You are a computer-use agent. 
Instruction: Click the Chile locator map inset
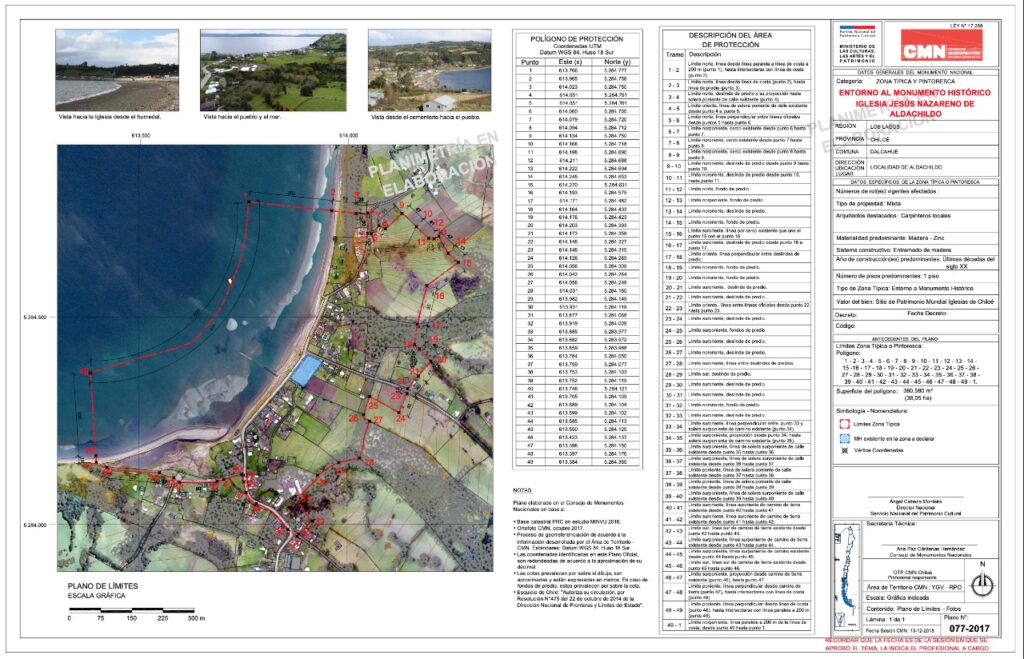(847, 575)
